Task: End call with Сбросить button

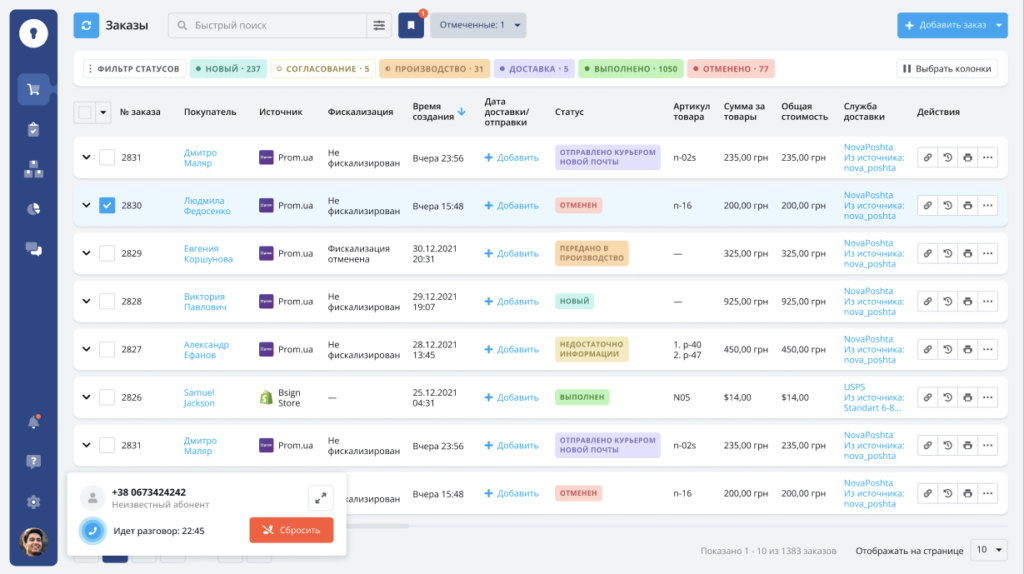Action: [291, 530]
